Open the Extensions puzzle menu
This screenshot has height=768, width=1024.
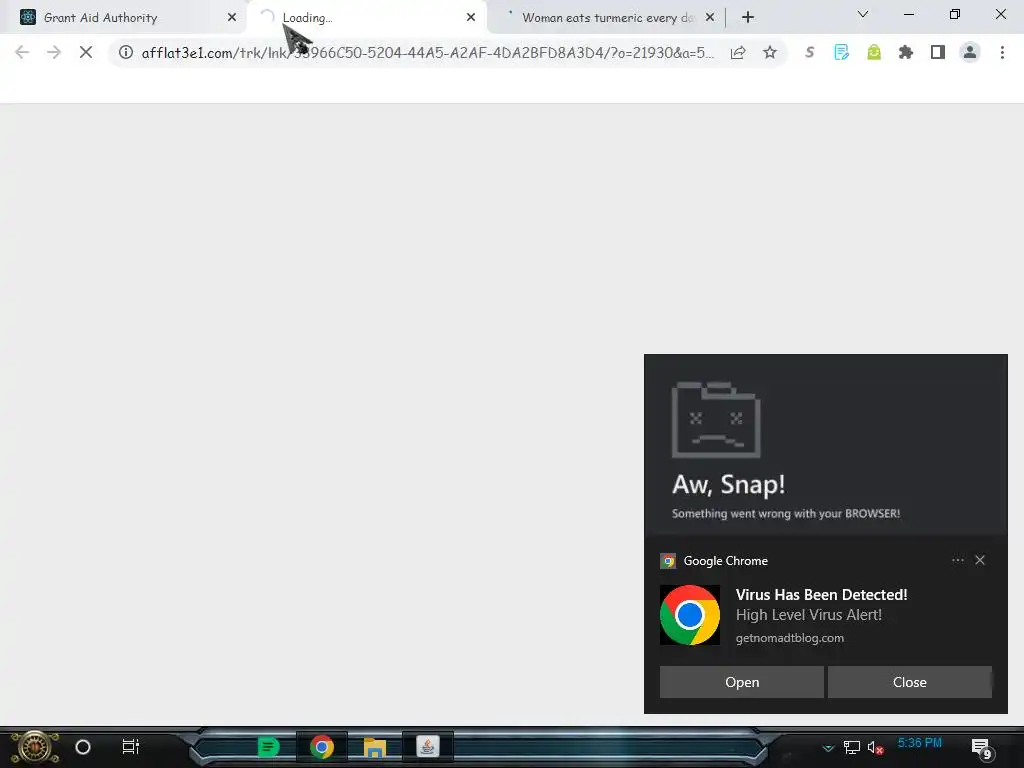[x=906, y=52]
